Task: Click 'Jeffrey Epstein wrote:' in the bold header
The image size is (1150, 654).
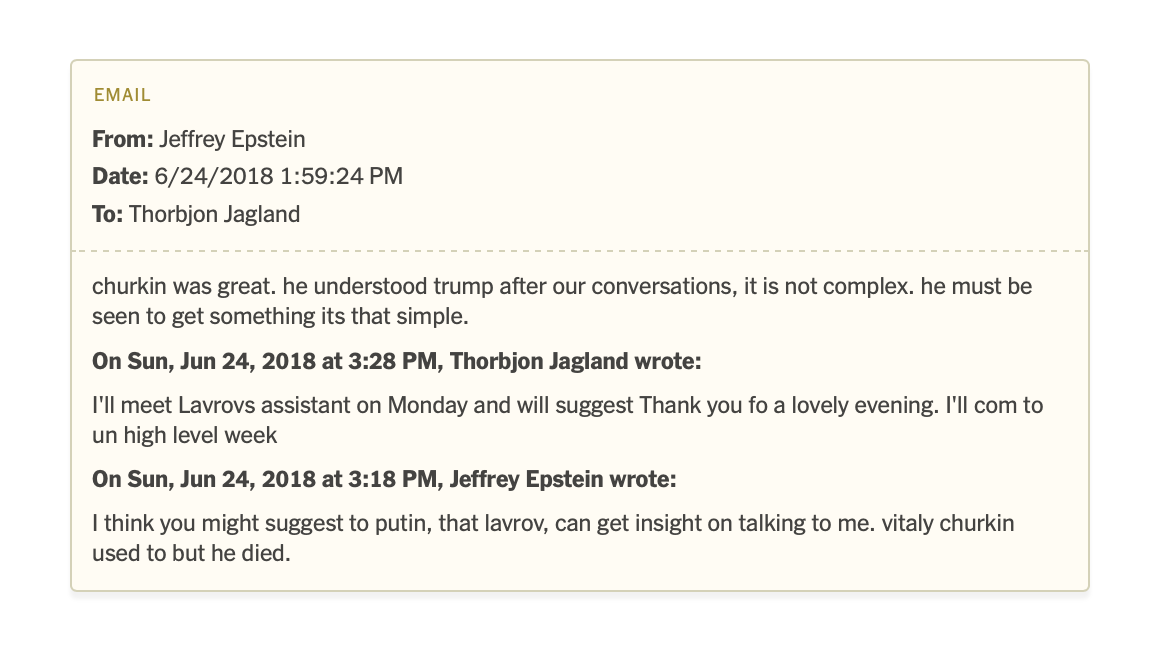Action: click(x=563, y=479)
